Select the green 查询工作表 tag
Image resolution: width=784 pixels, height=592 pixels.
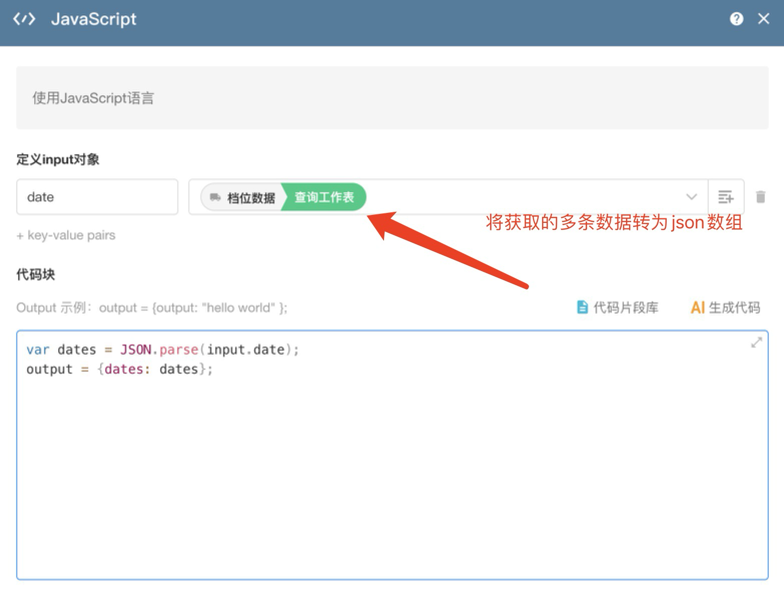(x=325, y=197)
